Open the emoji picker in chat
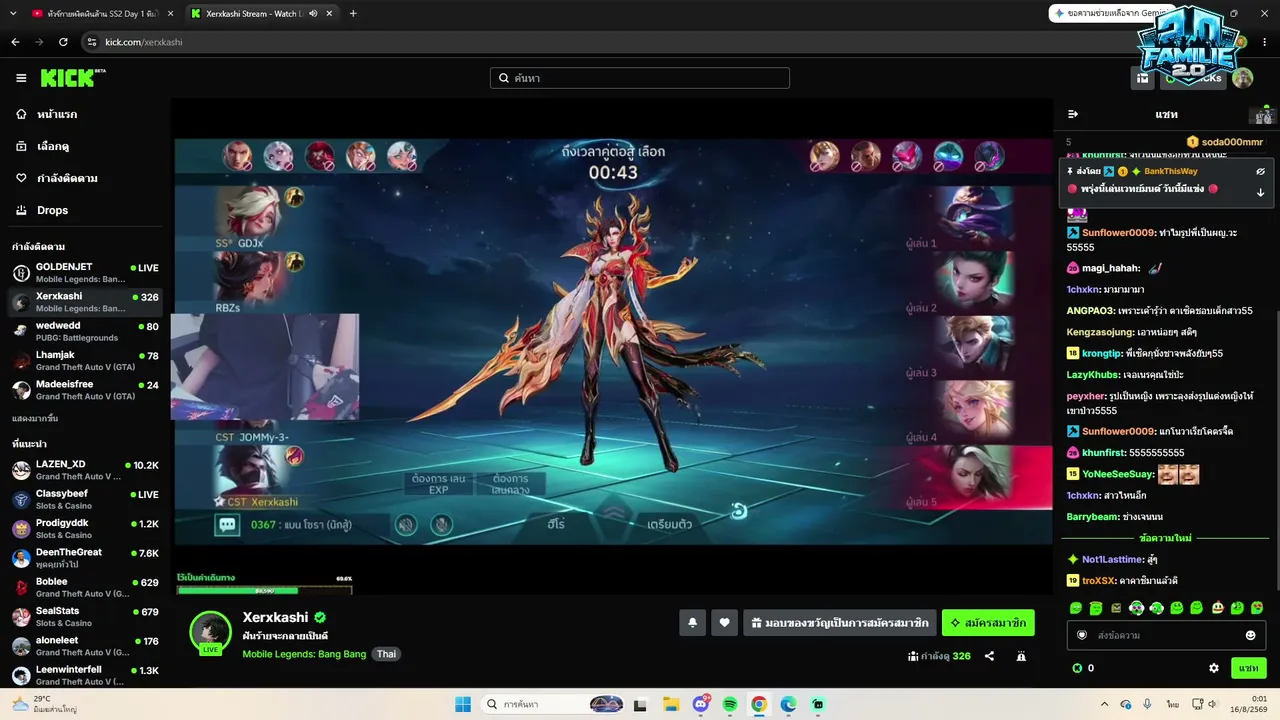 coord(1250,635)
